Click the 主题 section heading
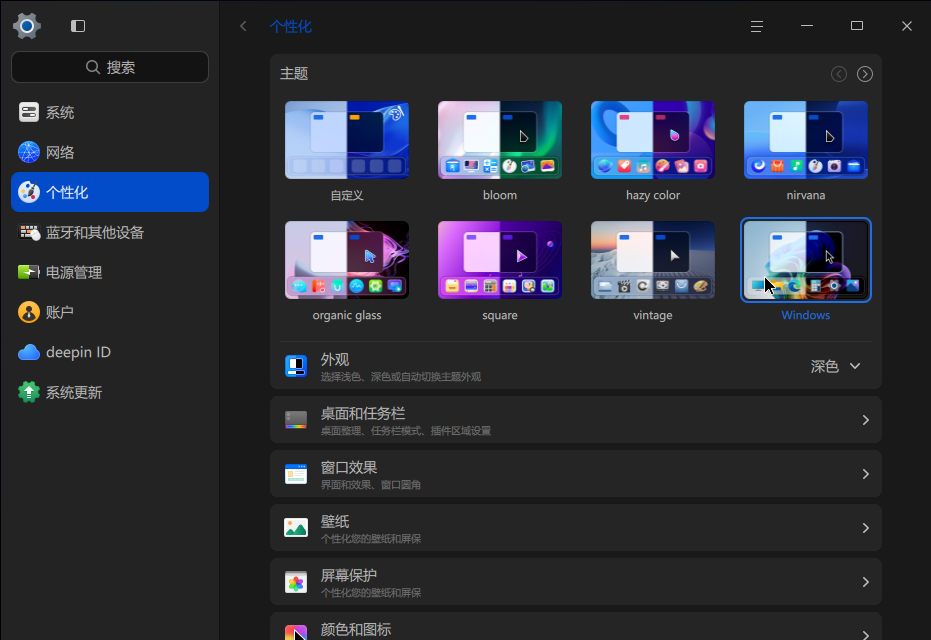The image size is (931, 640). tap(294, 74)
